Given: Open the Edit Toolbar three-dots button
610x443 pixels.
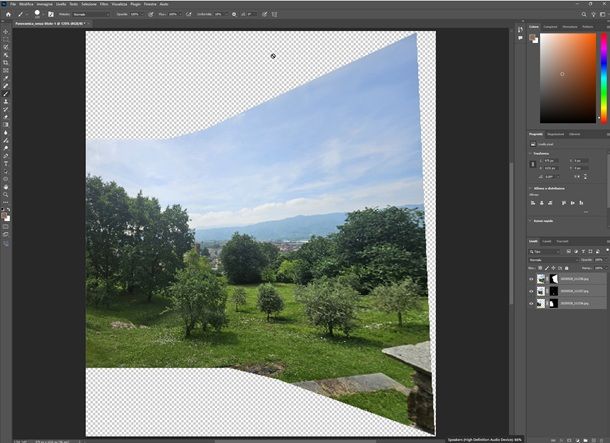Looking at the screenshot, I should (5, 203).
